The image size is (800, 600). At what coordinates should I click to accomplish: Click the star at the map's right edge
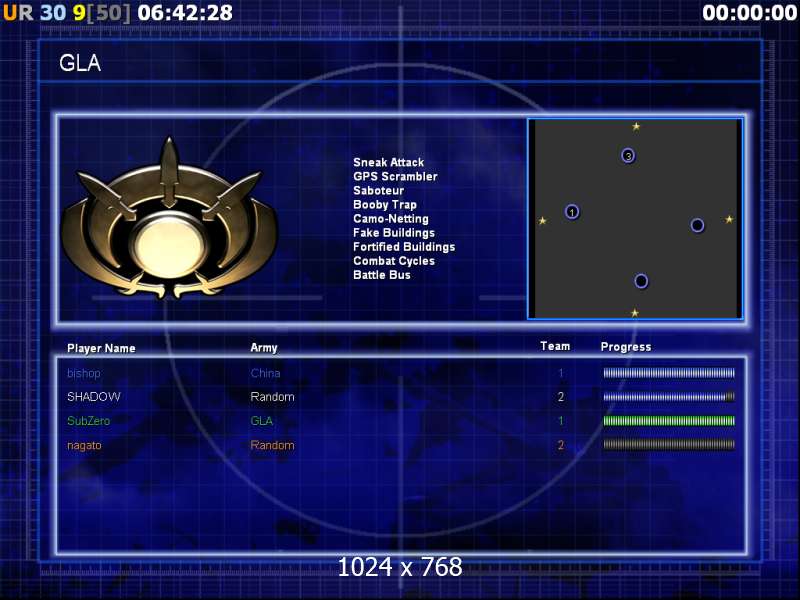pos(729,219)
